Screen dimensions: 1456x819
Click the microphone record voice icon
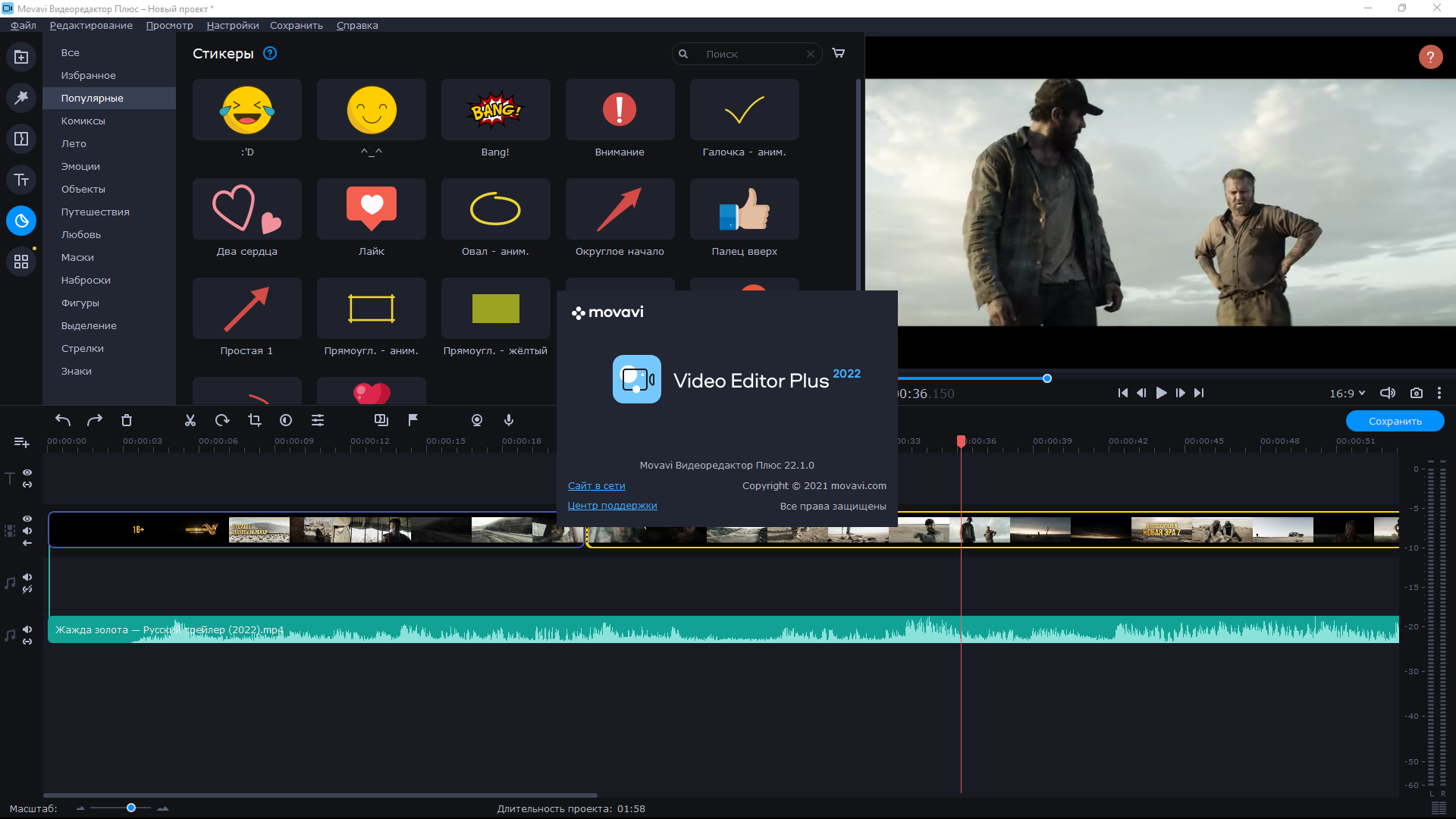tap(509, 420)
